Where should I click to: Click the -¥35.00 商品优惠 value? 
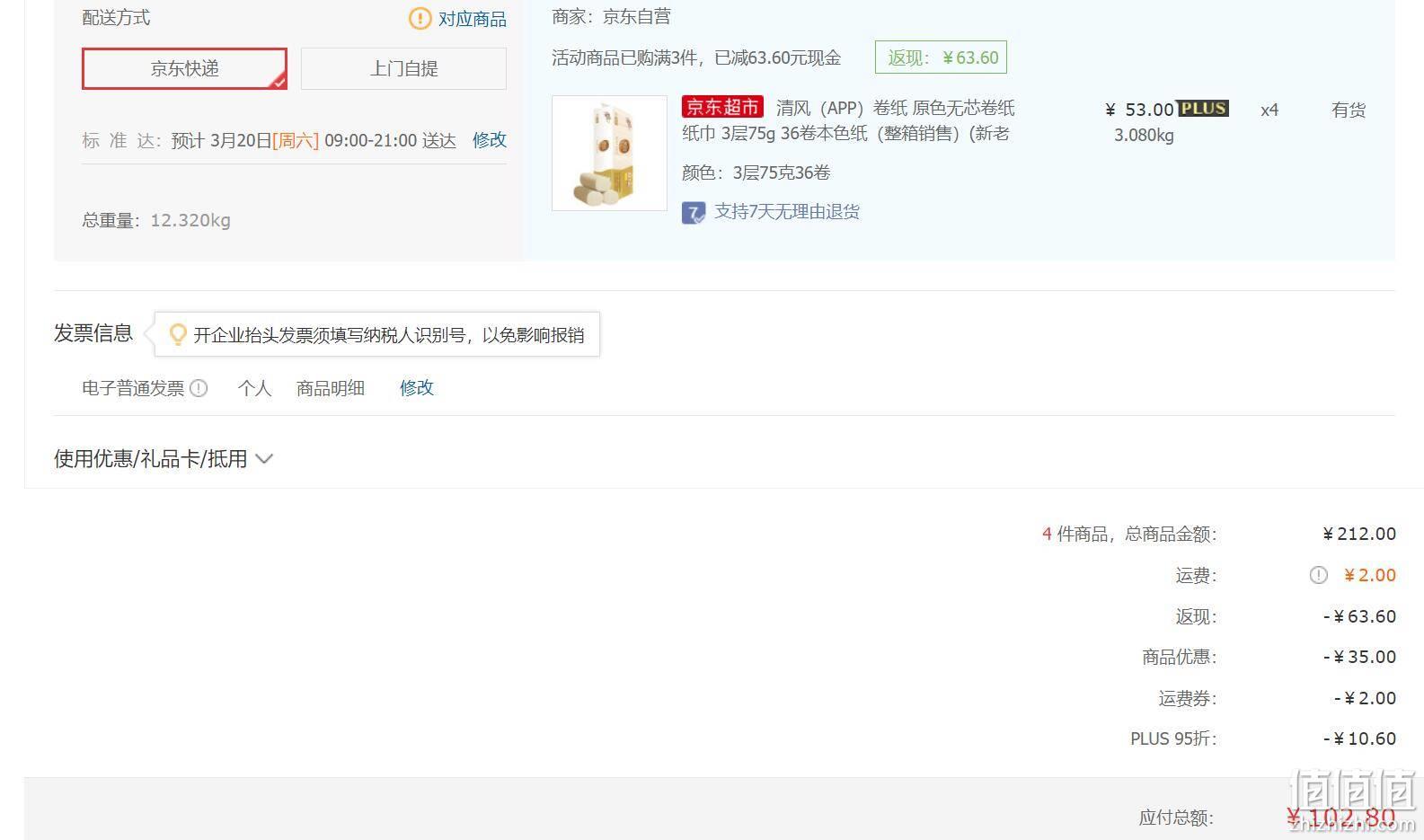pyautogui.click(x=1359, y=657)
